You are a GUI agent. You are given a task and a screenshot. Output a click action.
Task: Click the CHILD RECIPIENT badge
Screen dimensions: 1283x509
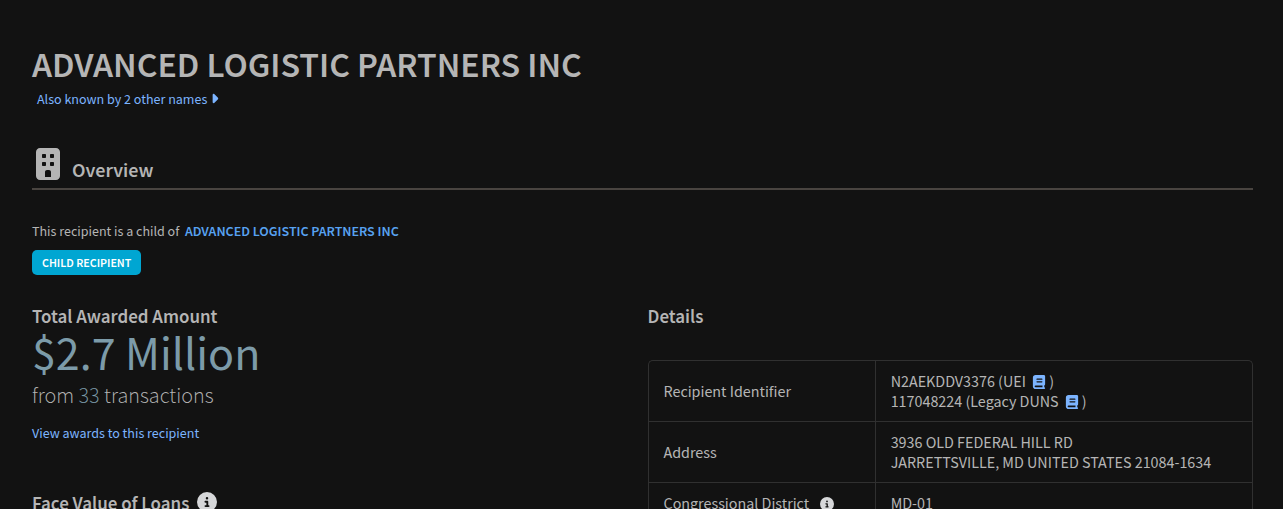[86, 263]
